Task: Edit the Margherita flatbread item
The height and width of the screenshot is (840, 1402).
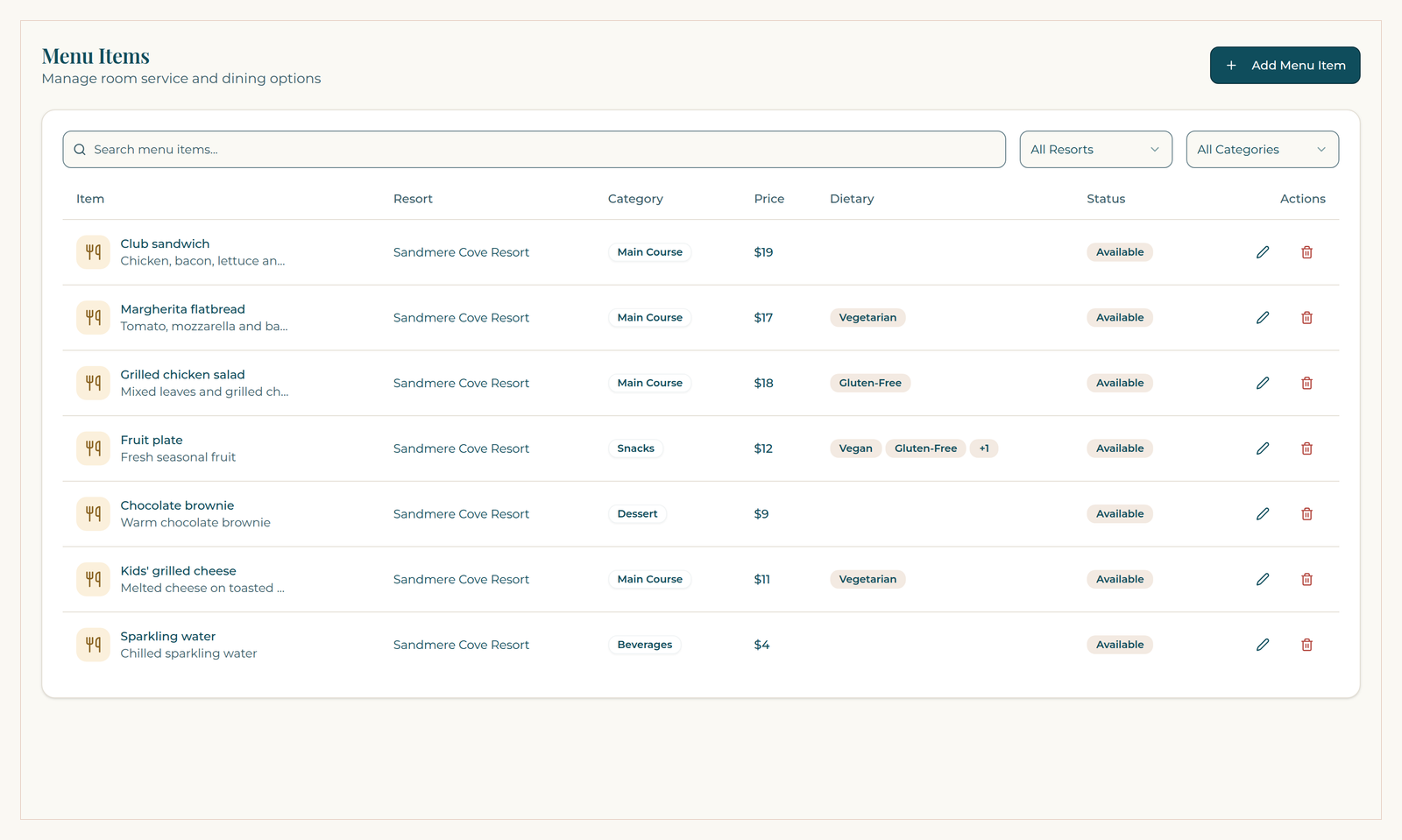Action: pyautogui.click(x=1263, y=318)
